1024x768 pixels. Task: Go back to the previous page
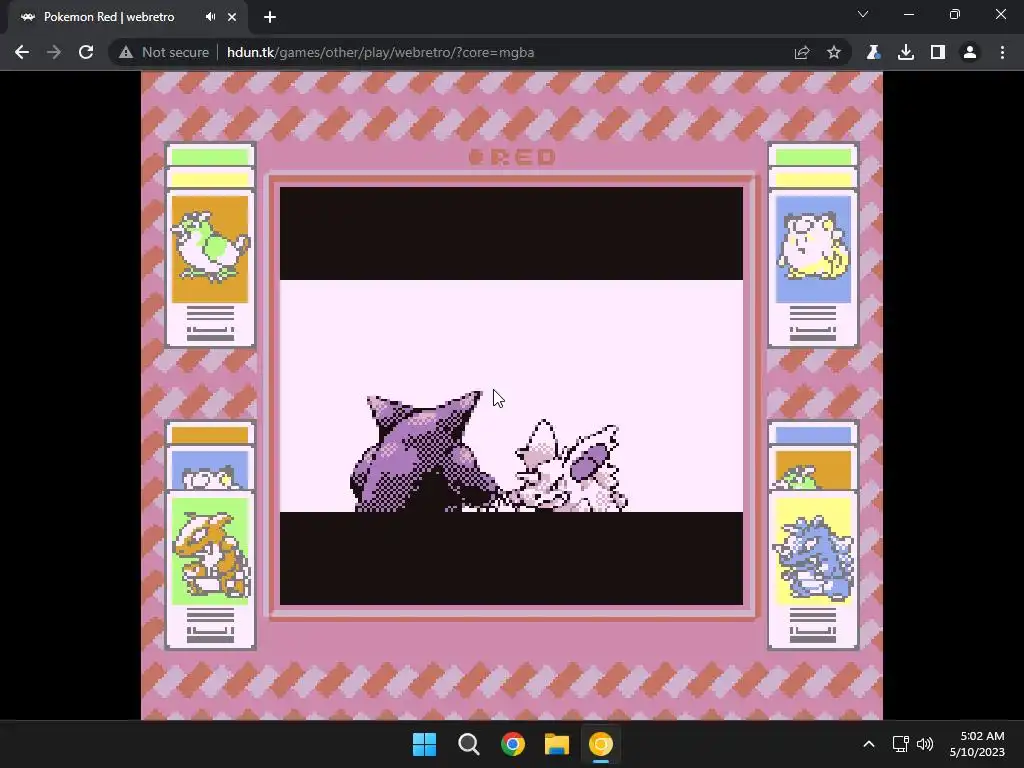(x=22, y=52)
